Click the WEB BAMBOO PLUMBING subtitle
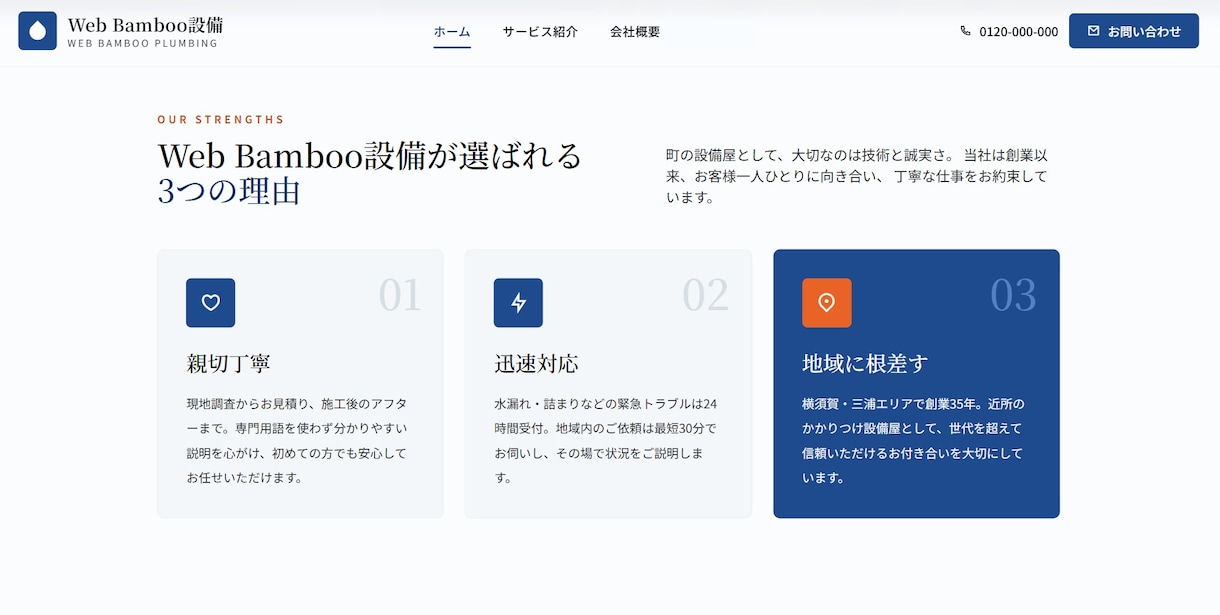The image size is (1220, 615). 143,44
